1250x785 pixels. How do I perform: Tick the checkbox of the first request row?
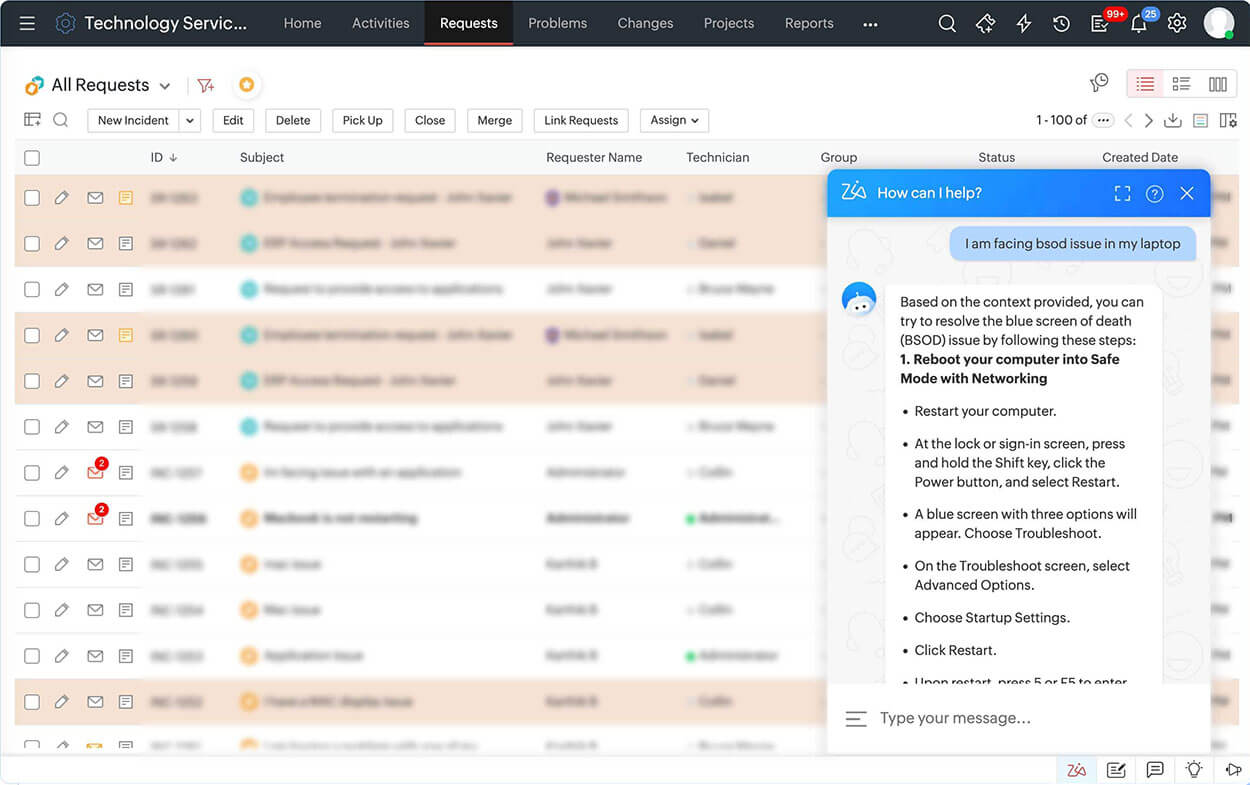[32, 198]
